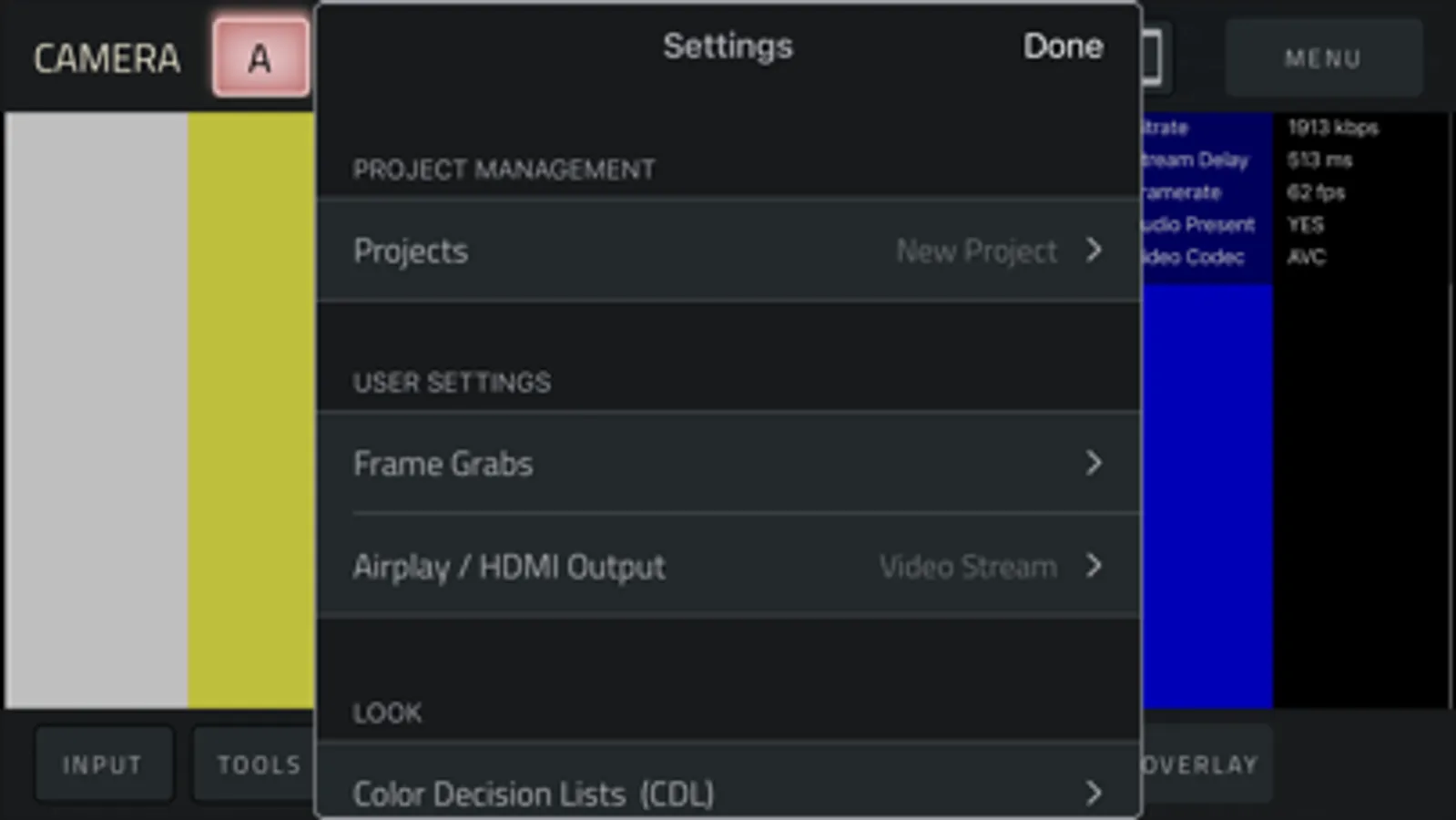The width and height of the screenshot is (1456, 820).
Task: Open Frame Grabs settings label
Action: point(443,464)
